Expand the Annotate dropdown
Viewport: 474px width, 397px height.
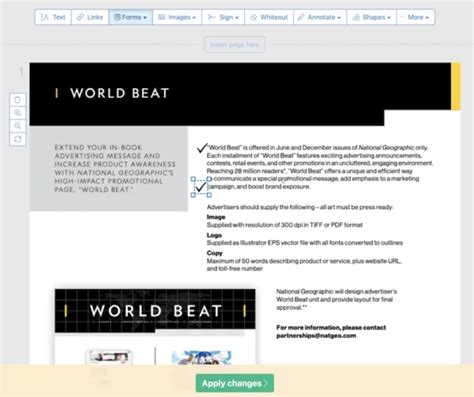[x=320, y=17]
